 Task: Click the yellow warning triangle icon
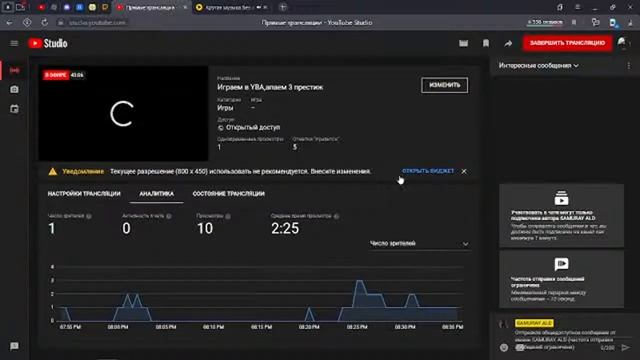(x=53, y=171)
